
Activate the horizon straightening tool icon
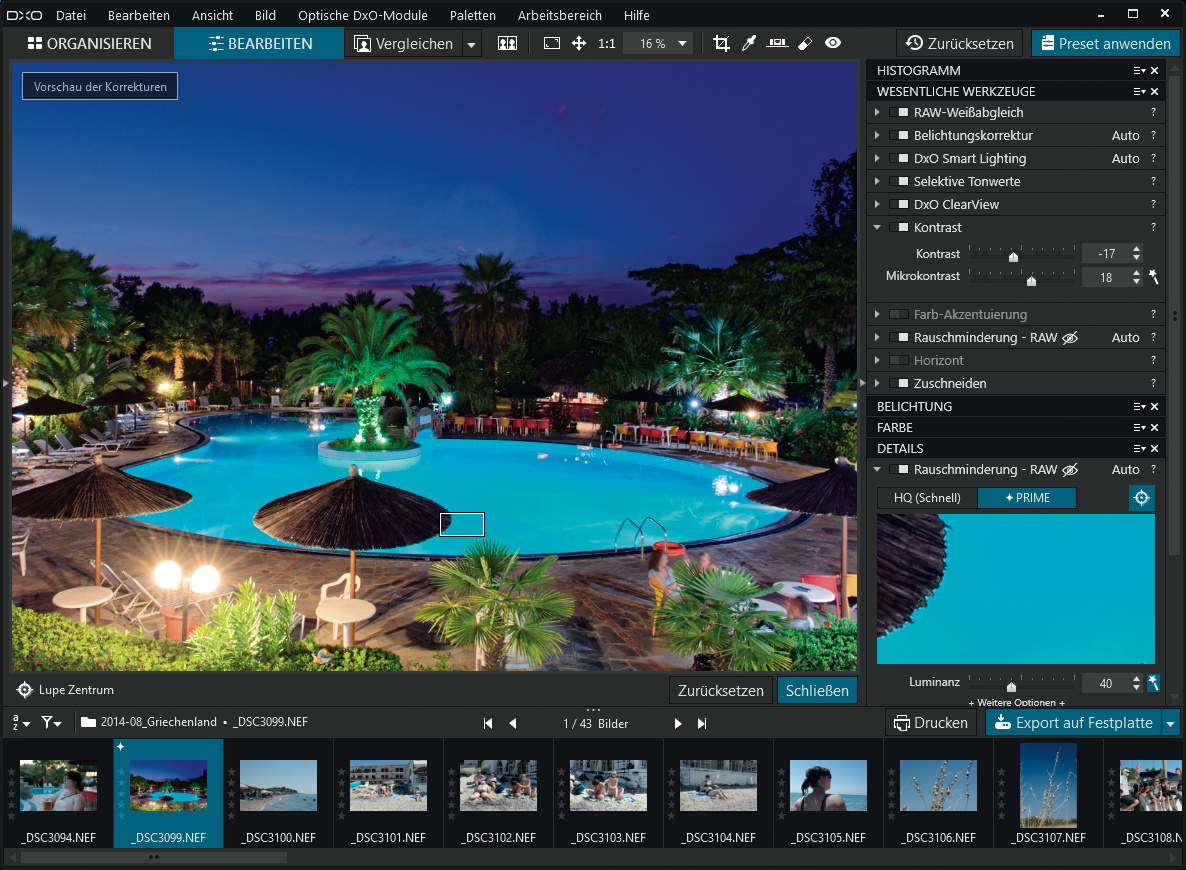coord(776,43)
